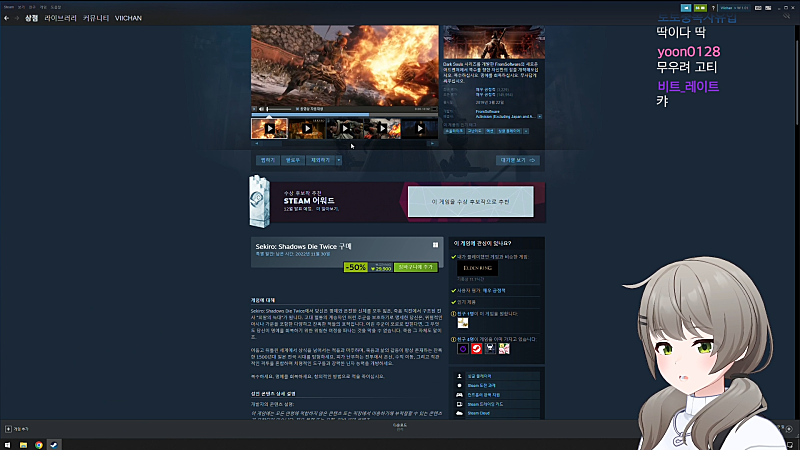800x450 pixels.
Task: Click the -50% discount price block
Action: pos(368,267)
